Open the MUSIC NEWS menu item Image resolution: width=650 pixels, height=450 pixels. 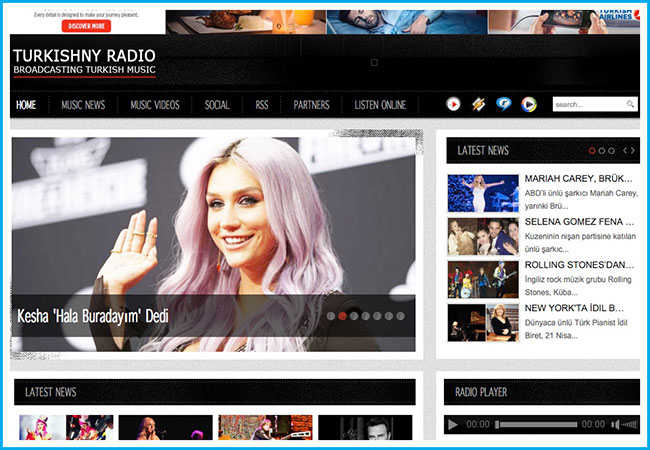coord(83,105)
